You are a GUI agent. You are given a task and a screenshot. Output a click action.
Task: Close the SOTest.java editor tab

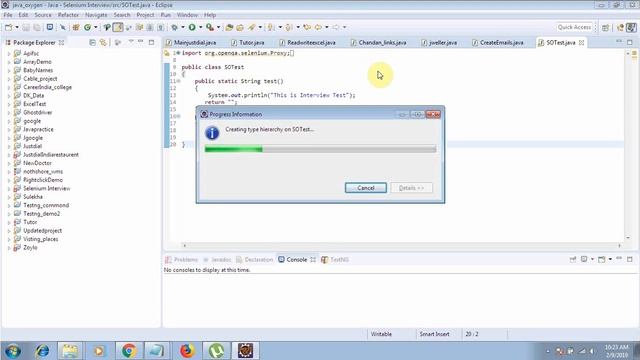click(582, 42)
